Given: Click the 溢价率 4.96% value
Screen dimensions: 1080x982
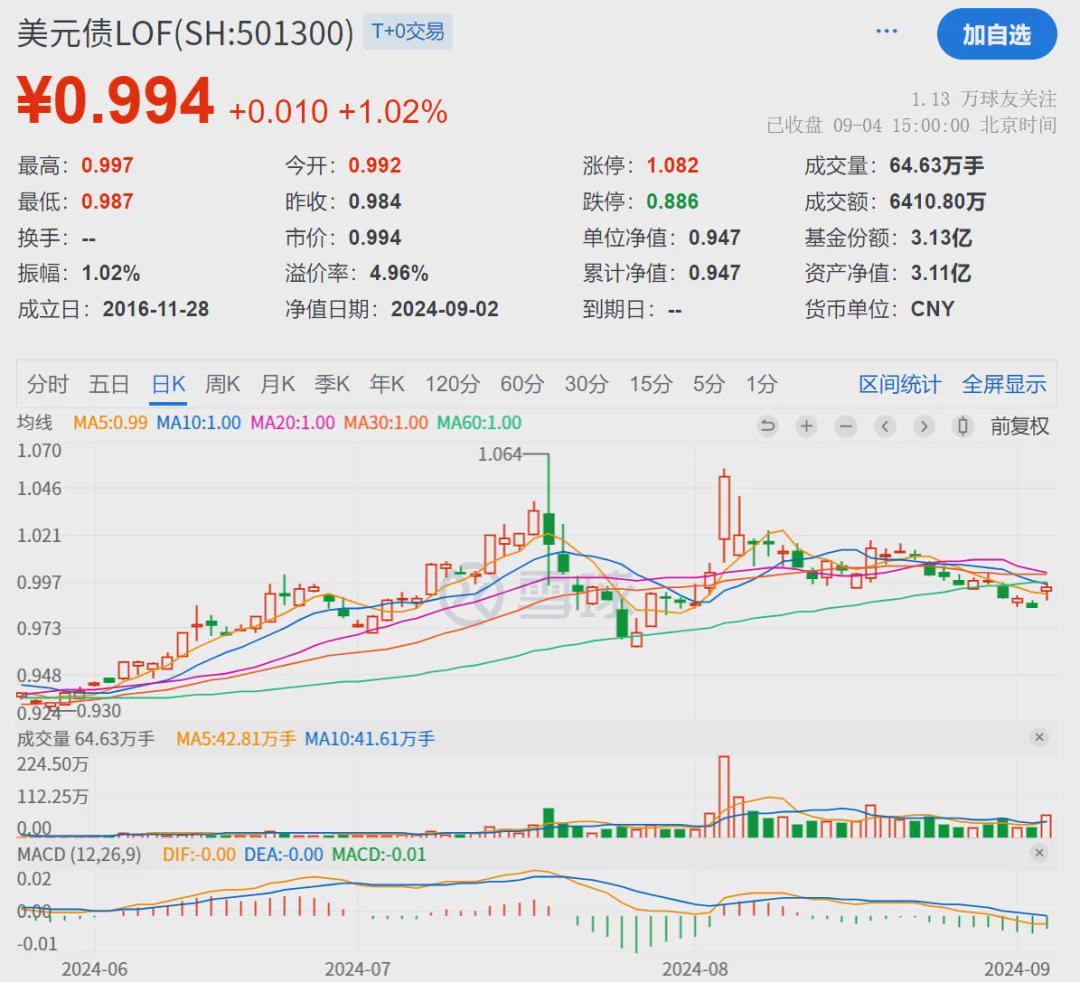Looking at the screenshot, I should [x=399, y=273].
